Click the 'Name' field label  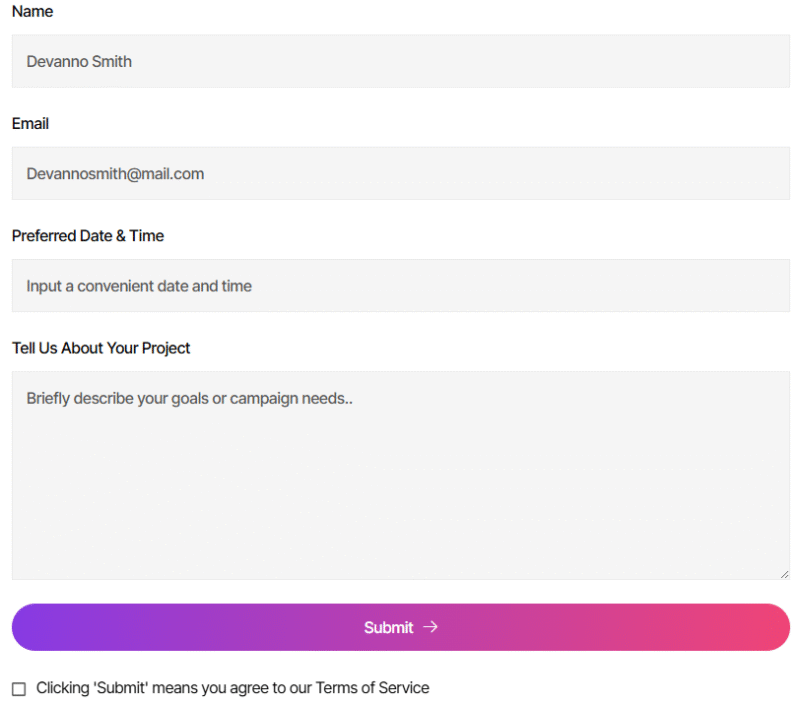(x=33, y=11)
